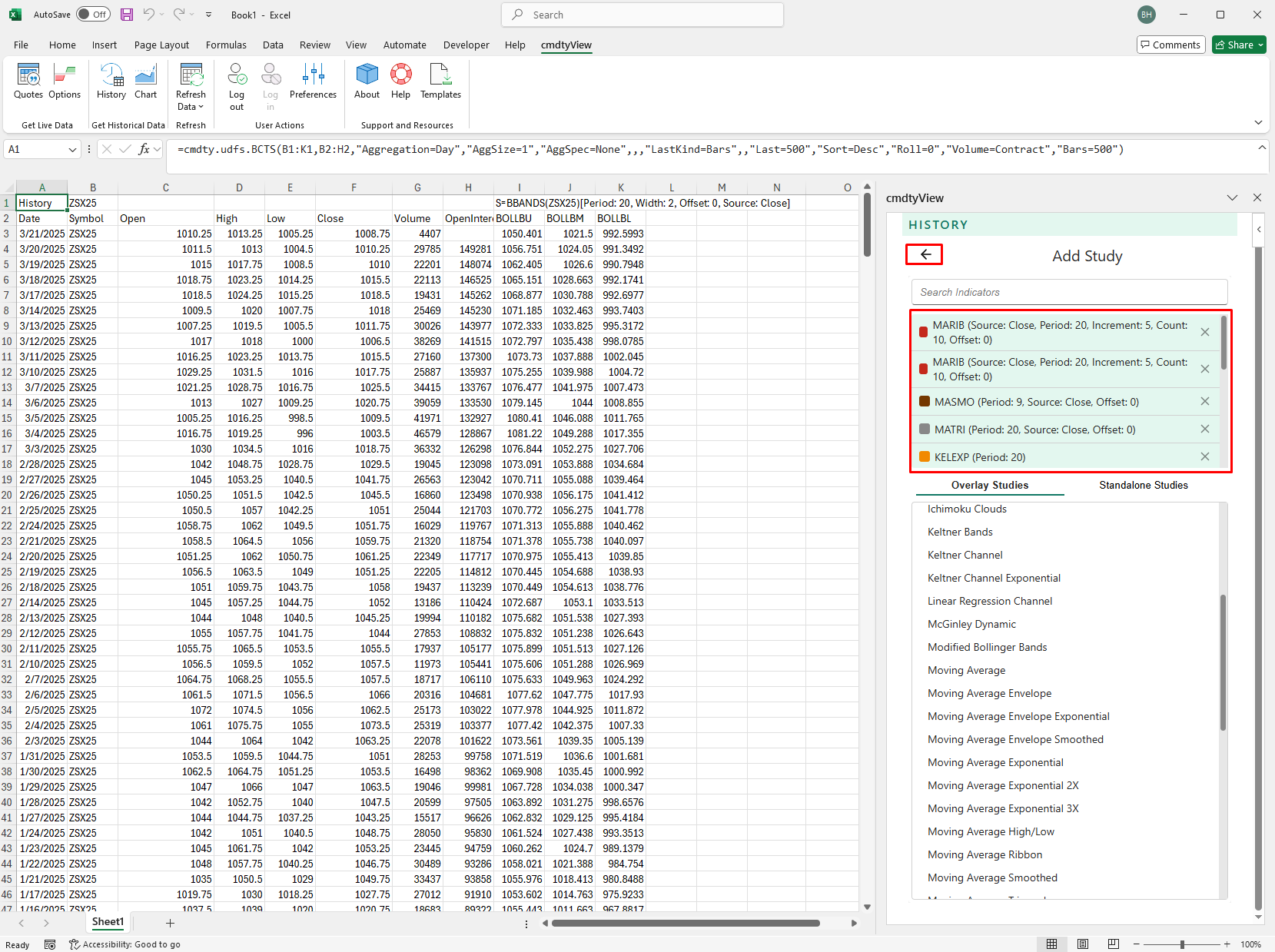Click the orange KELEXP color swatch
The height and width of the screenshot is (952, 1275).
(x=925, y=456)
